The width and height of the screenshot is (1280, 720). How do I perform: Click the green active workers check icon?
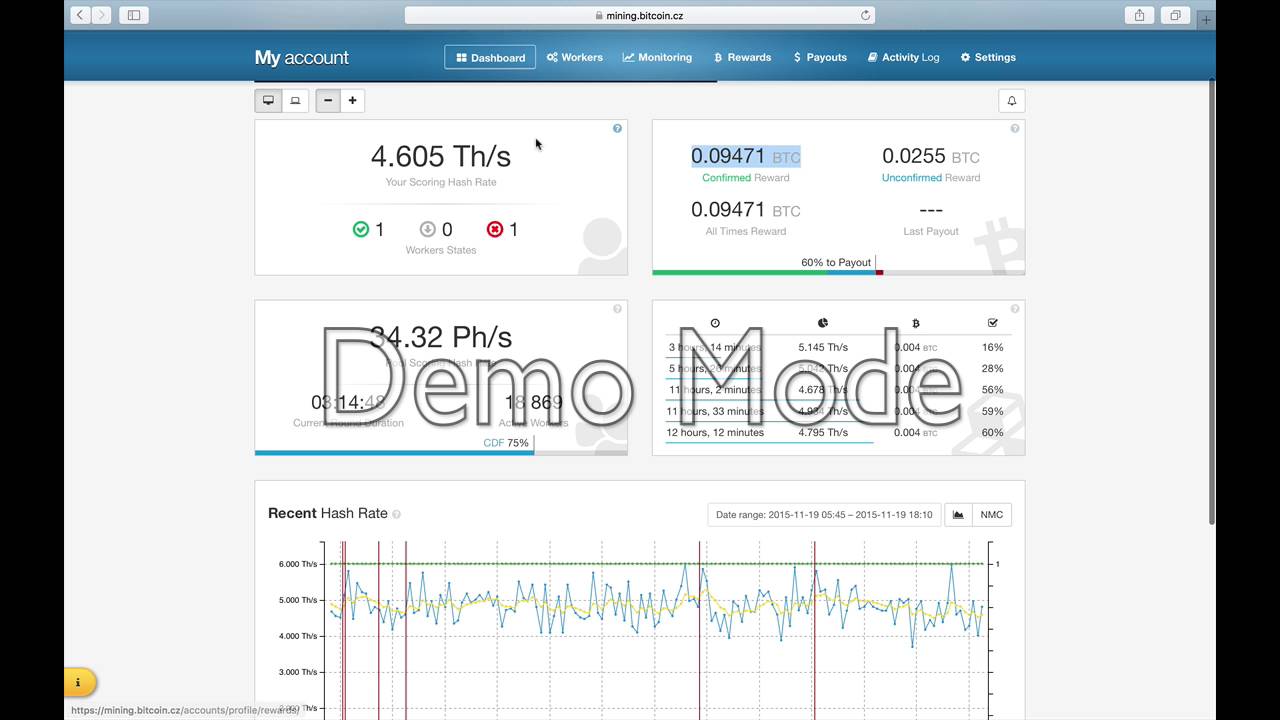pyautogui.click(x=361, y=229)
